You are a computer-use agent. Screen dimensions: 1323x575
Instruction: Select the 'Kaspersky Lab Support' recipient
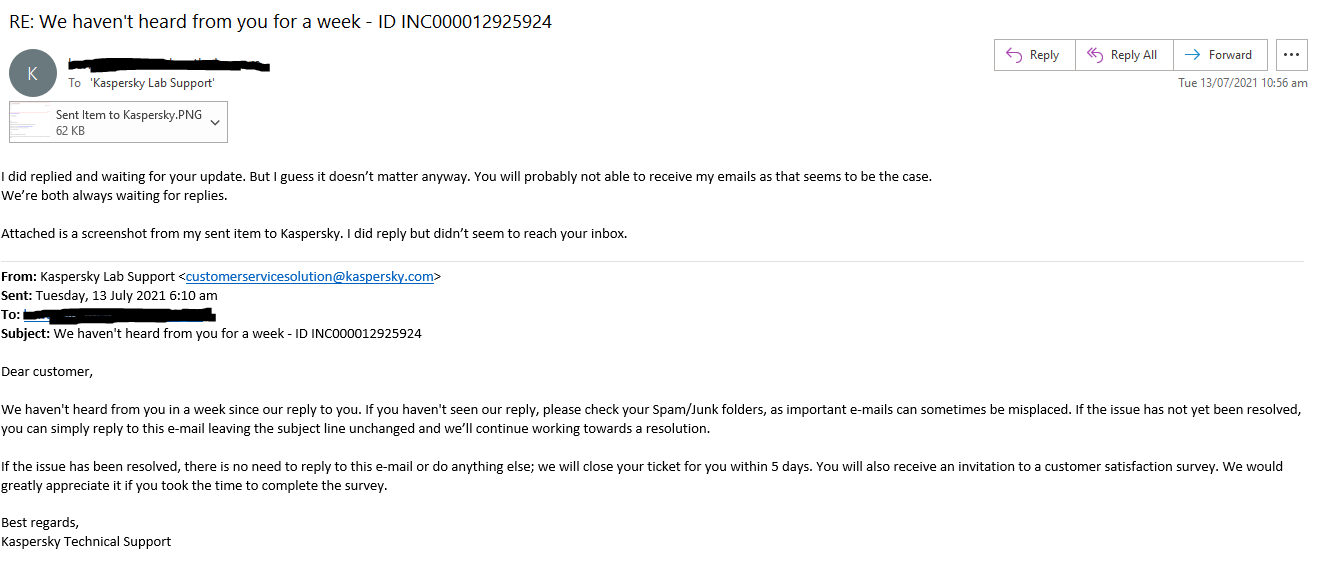pos(152,83)
